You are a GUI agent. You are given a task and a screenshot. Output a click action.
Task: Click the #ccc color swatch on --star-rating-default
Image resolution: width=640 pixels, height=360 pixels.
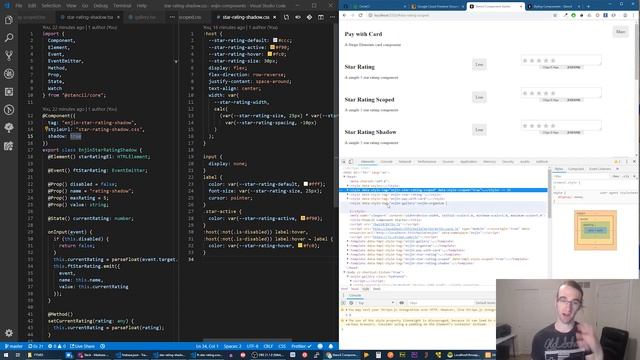click(x=275, y=40)
